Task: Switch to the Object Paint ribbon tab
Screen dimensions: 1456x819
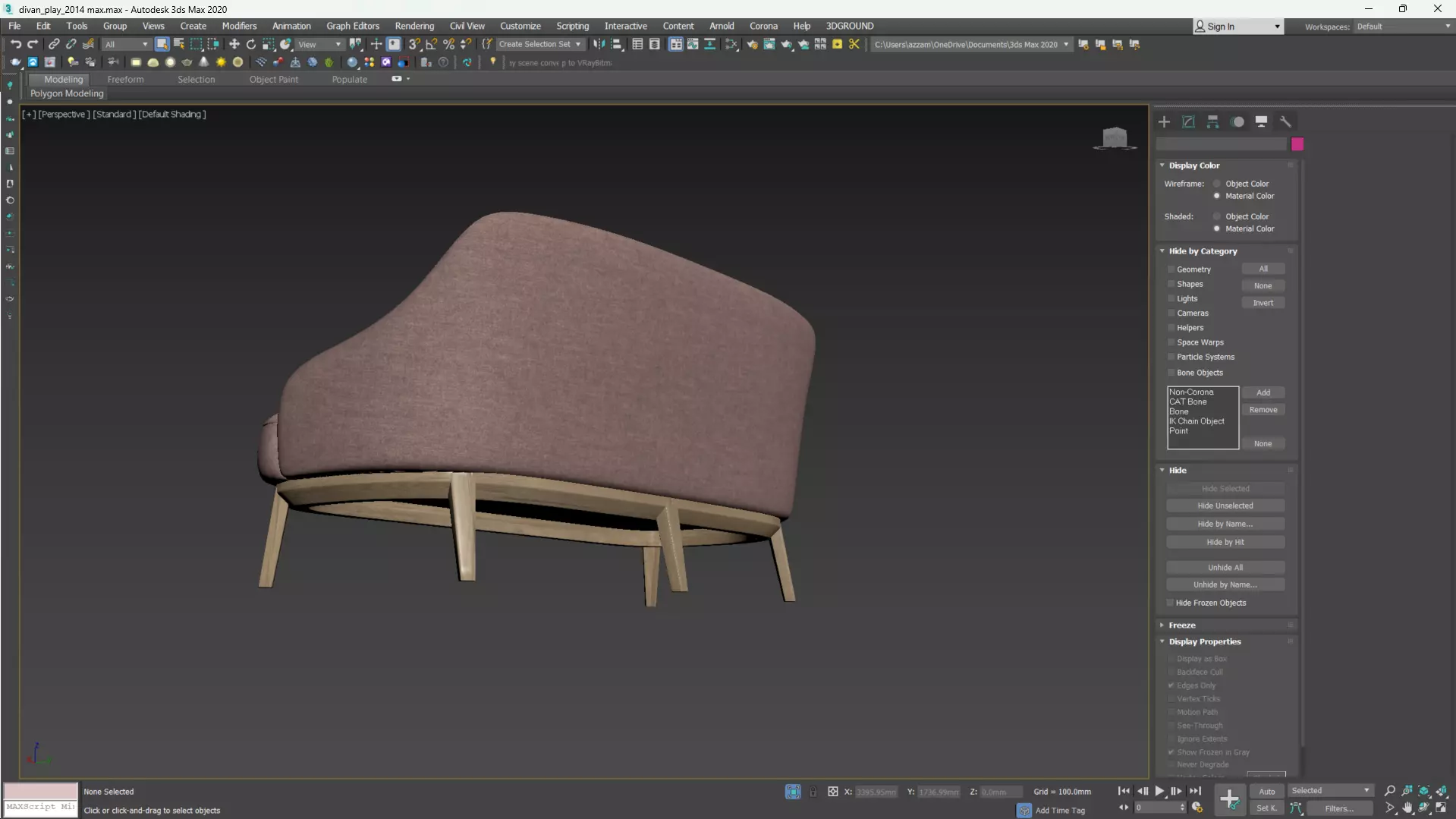Action: 274,79
